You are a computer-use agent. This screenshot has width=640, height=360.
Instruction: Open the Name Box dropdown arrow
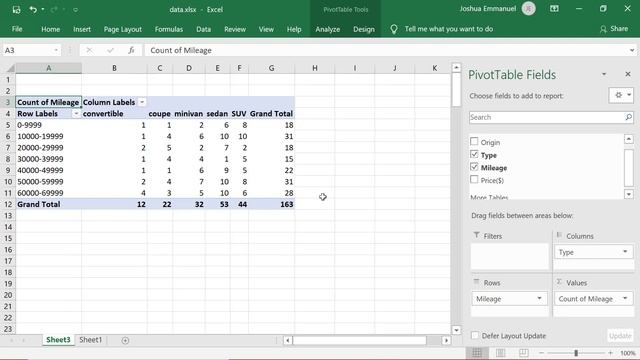click(x=56, y=50)
